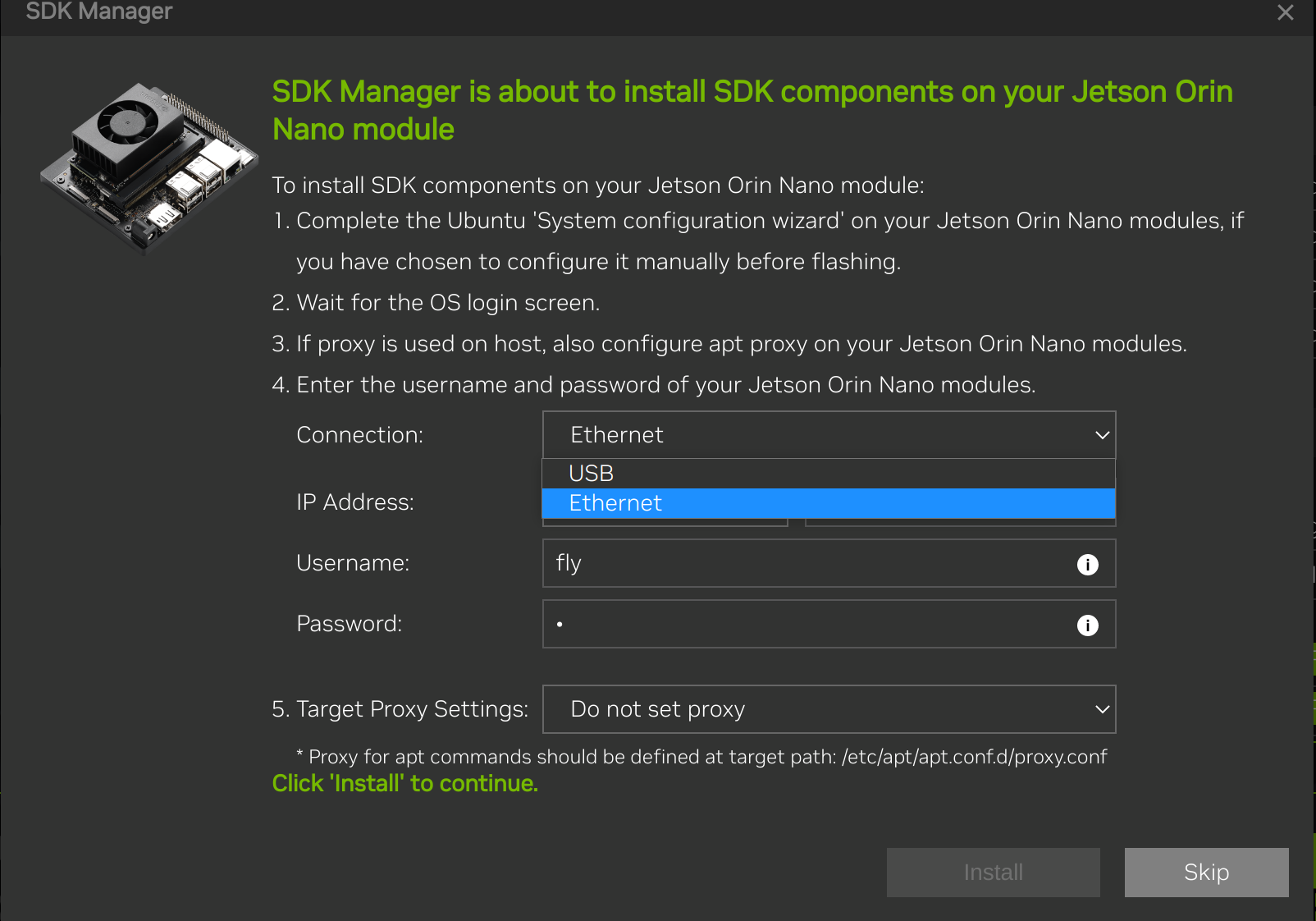Click the '5. Target Proxy Settings:' label
This screenshot has height=921, width=1316.
(x=400, y=709)
